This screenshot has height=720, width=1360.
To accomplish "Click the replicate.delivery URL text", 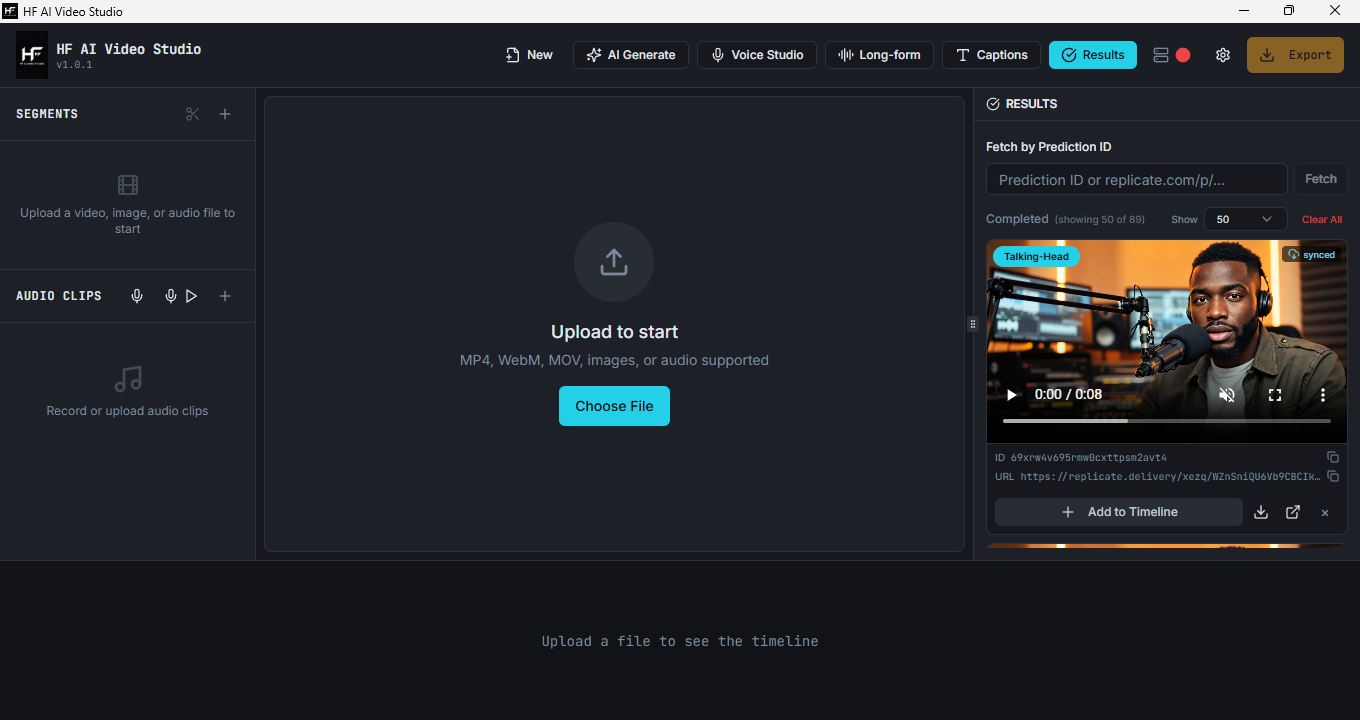I will pyautogui.click(x=1170, y=477).
